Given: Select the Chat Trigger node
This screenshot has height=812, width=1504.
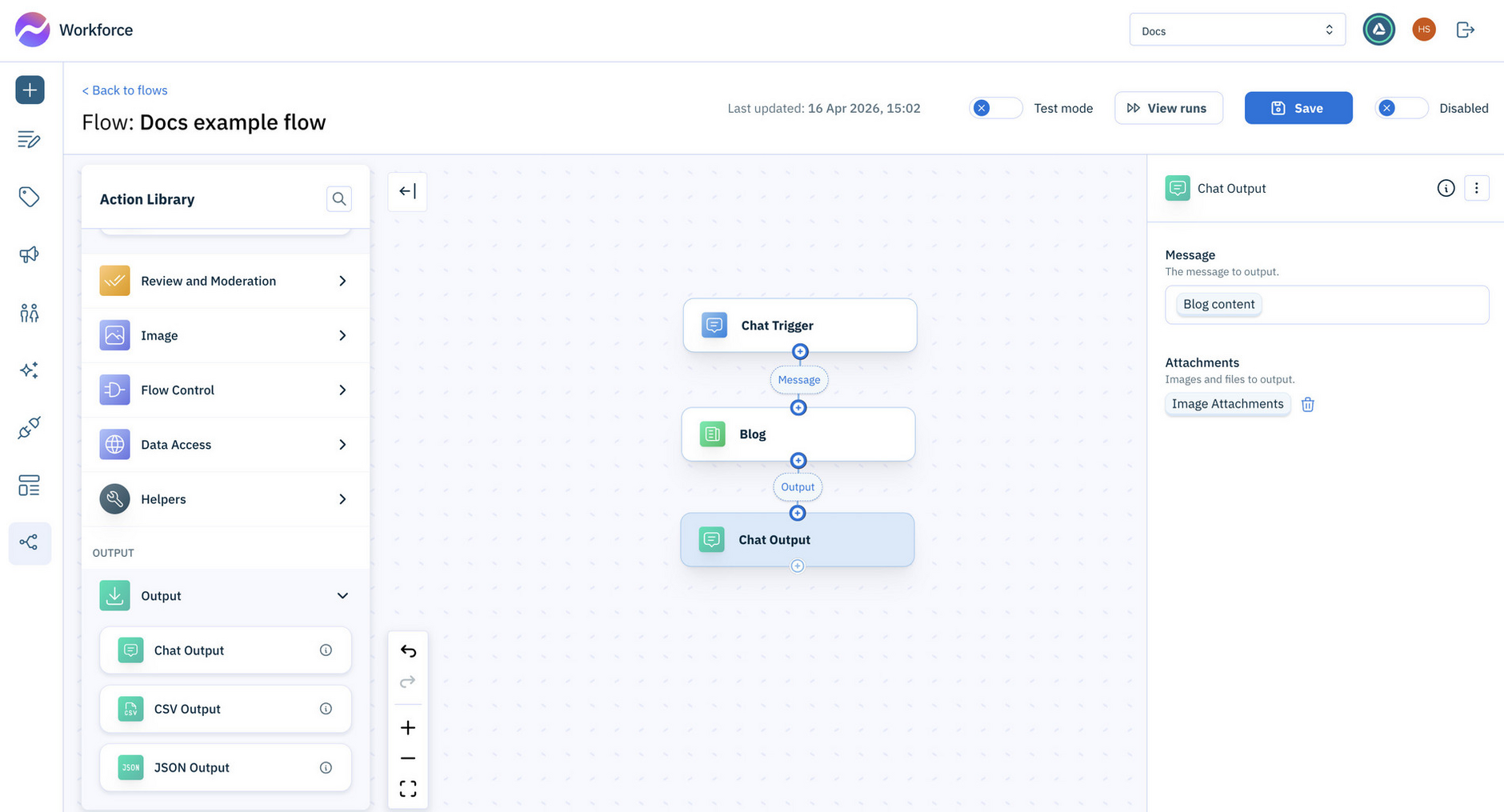Looking at the screenshot, I should 800,325.
